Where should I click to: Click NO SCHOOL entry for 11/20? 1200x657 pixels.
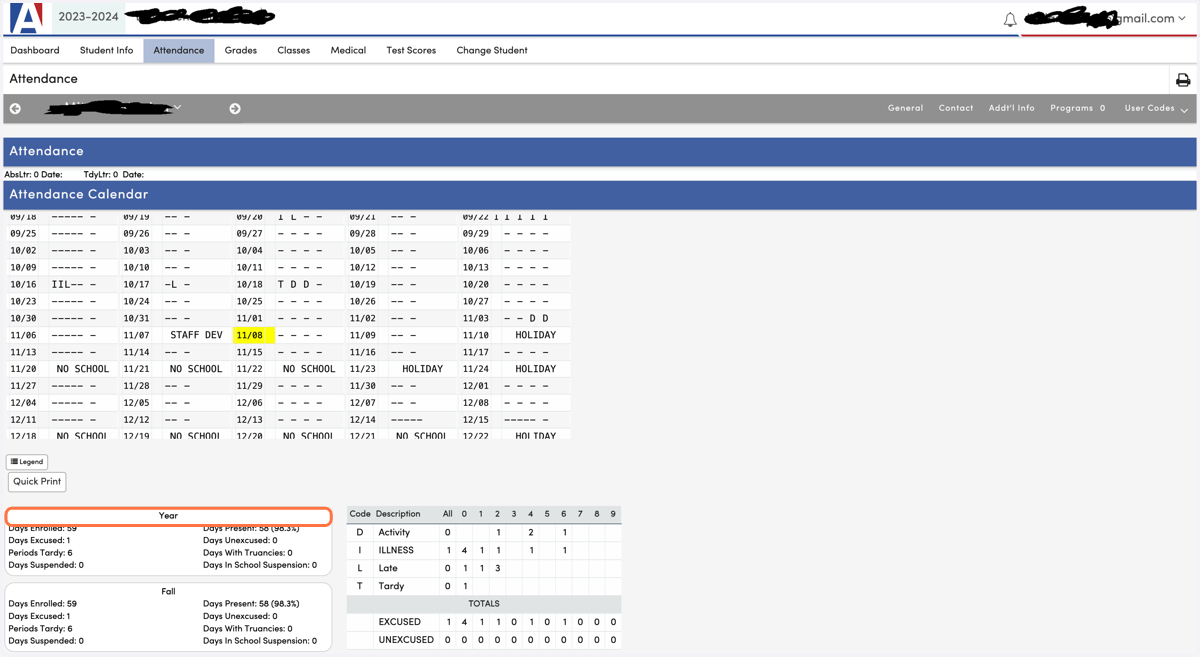click(x=83, y=369)
